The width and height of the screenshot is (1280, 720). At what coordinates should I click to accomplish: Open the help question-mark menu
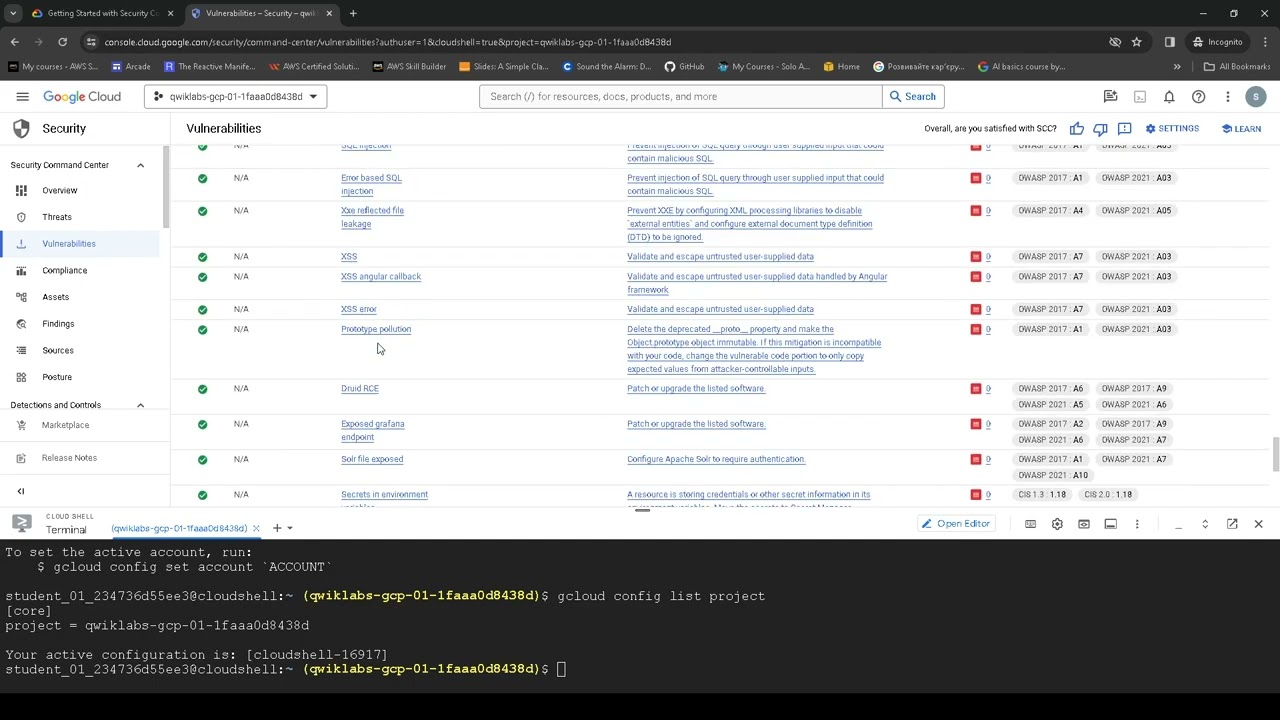coord(1198,97)
